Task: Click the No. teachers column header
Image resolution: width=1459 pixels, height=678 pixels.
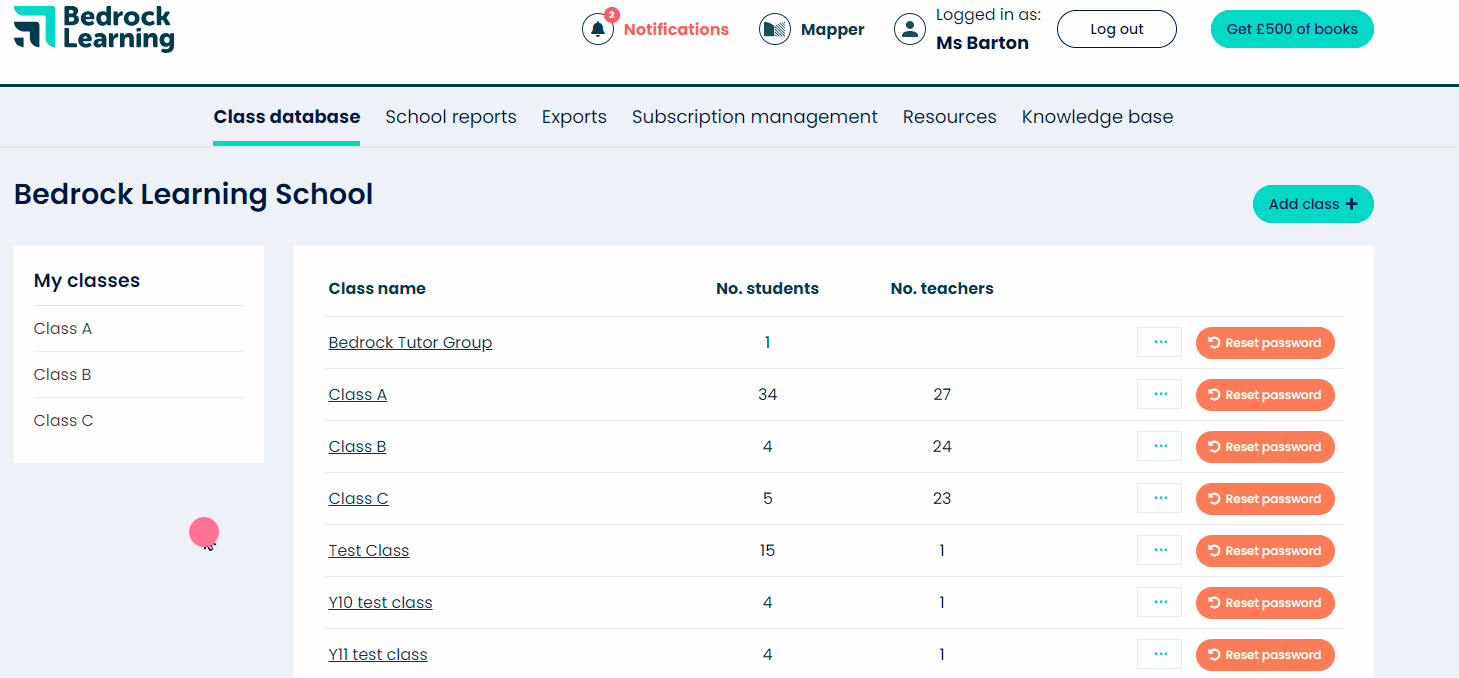Action: [942, 289]
